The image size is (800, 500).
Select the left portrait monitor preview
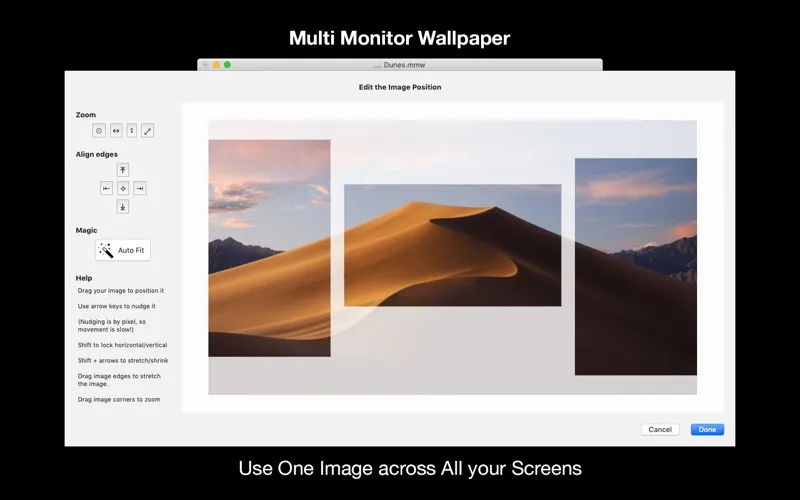tap(269, 248)
